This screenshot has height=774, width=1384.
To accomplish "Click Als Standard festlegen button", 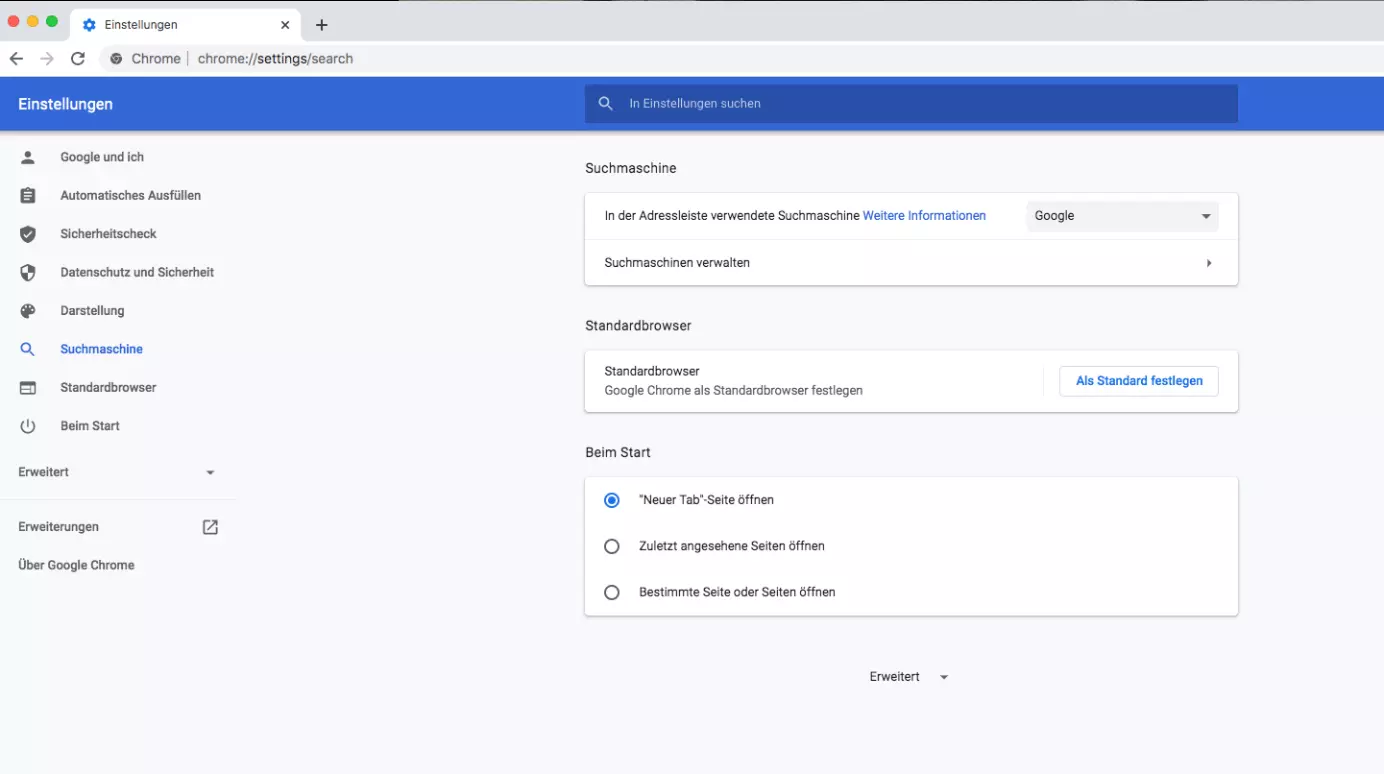I will (1139, 381).
